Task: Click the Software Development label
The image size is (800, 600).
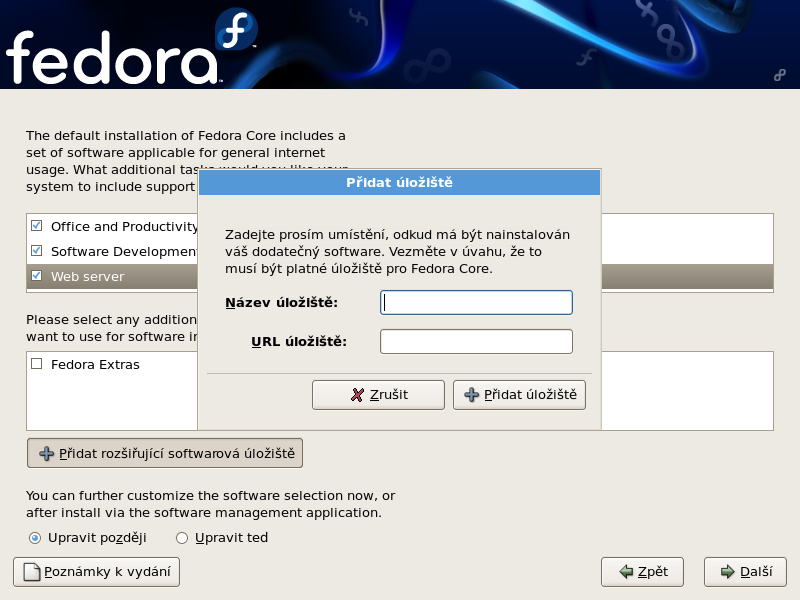Action: [x=124, y=252]
